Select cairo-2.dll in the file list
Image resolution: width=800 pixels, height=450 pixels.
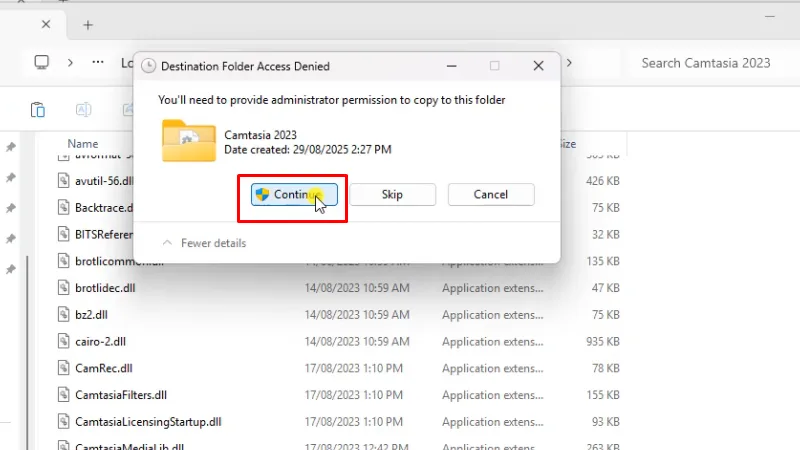100,341
